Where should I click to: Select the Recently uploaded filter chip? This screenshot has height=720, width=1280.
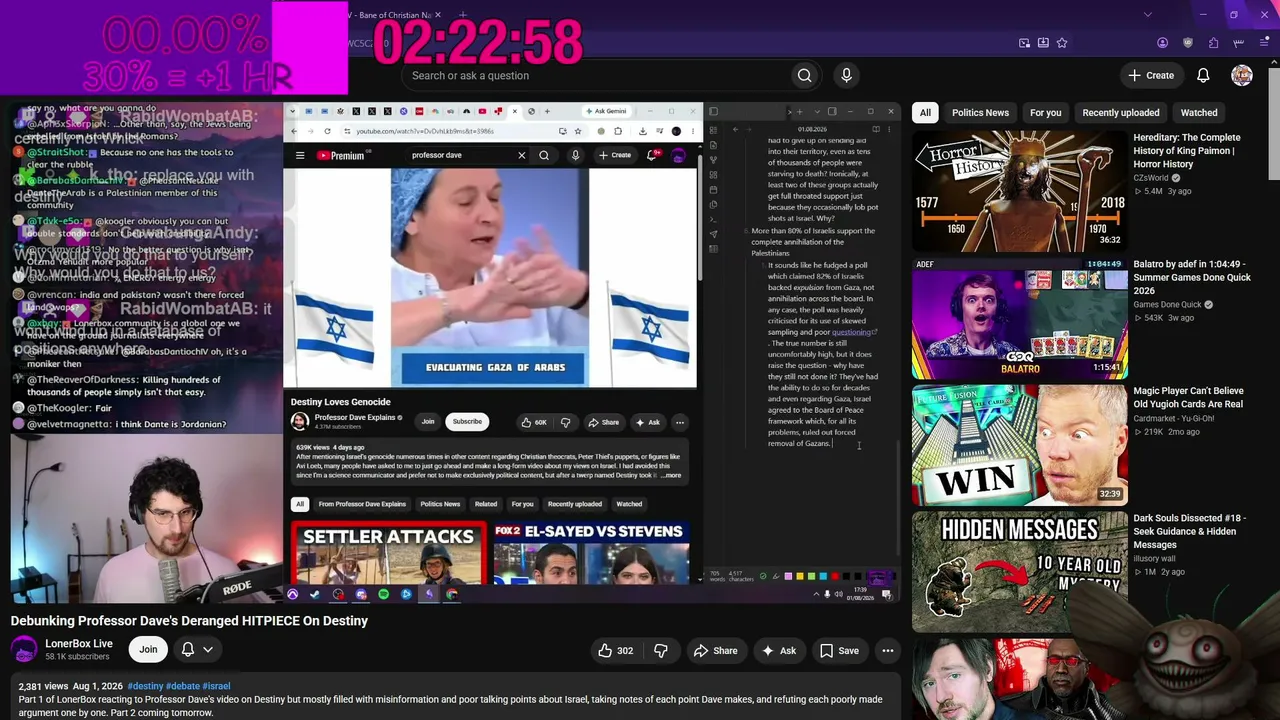[1120, 113]
